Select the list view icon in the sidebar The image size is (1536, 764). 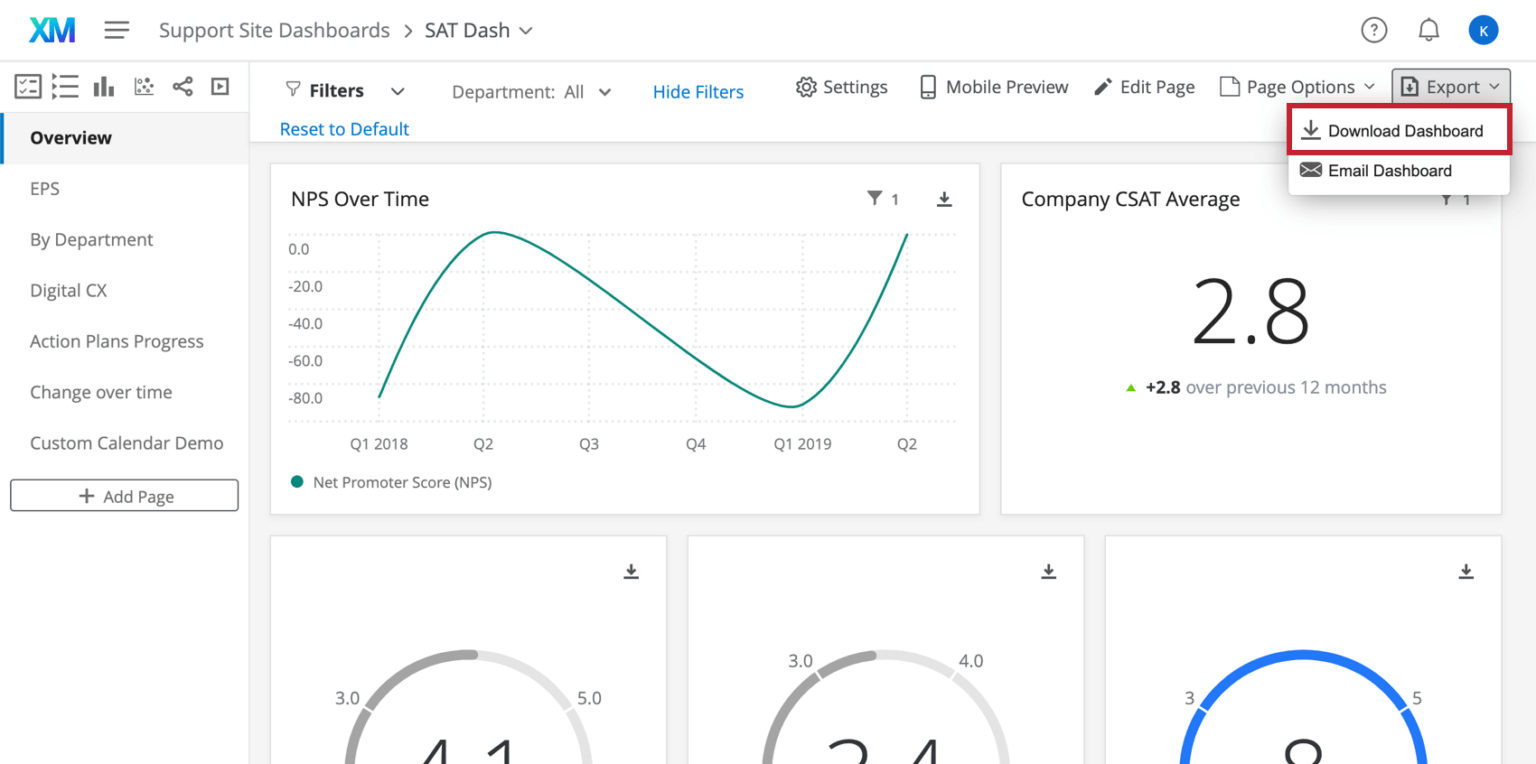pyautogui.click(x=65, y=86)
